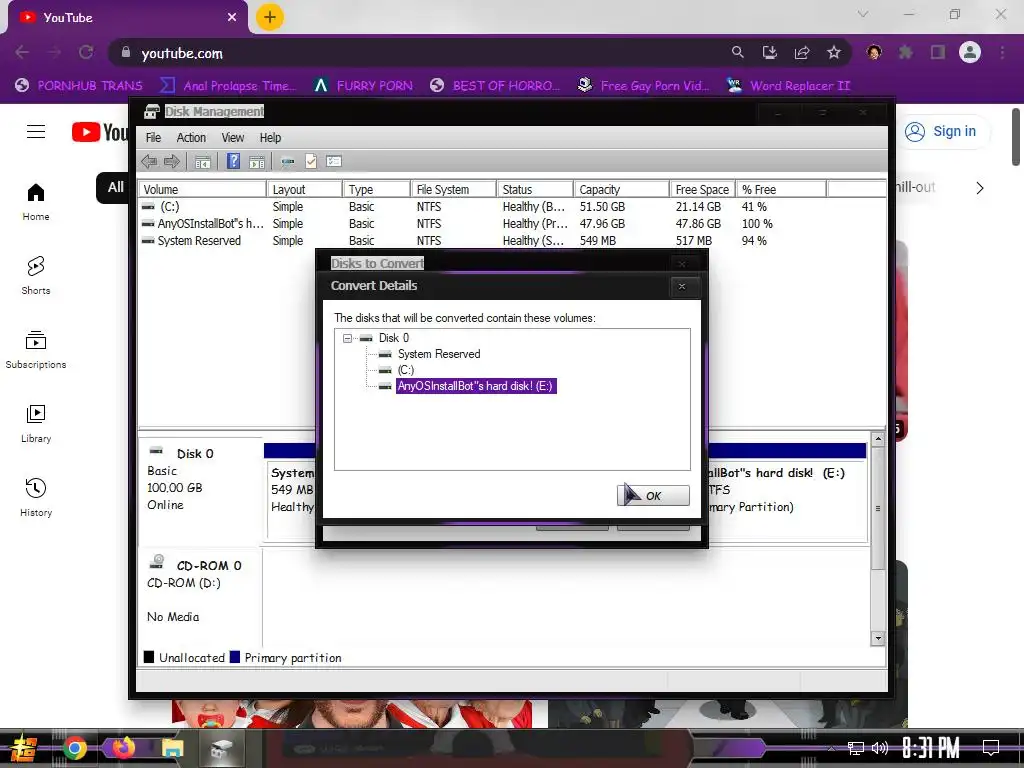Select the All filter chip on YouTube
Image resolution: width=1024 pixels, height=768 pixels.
tap(114, 187)
